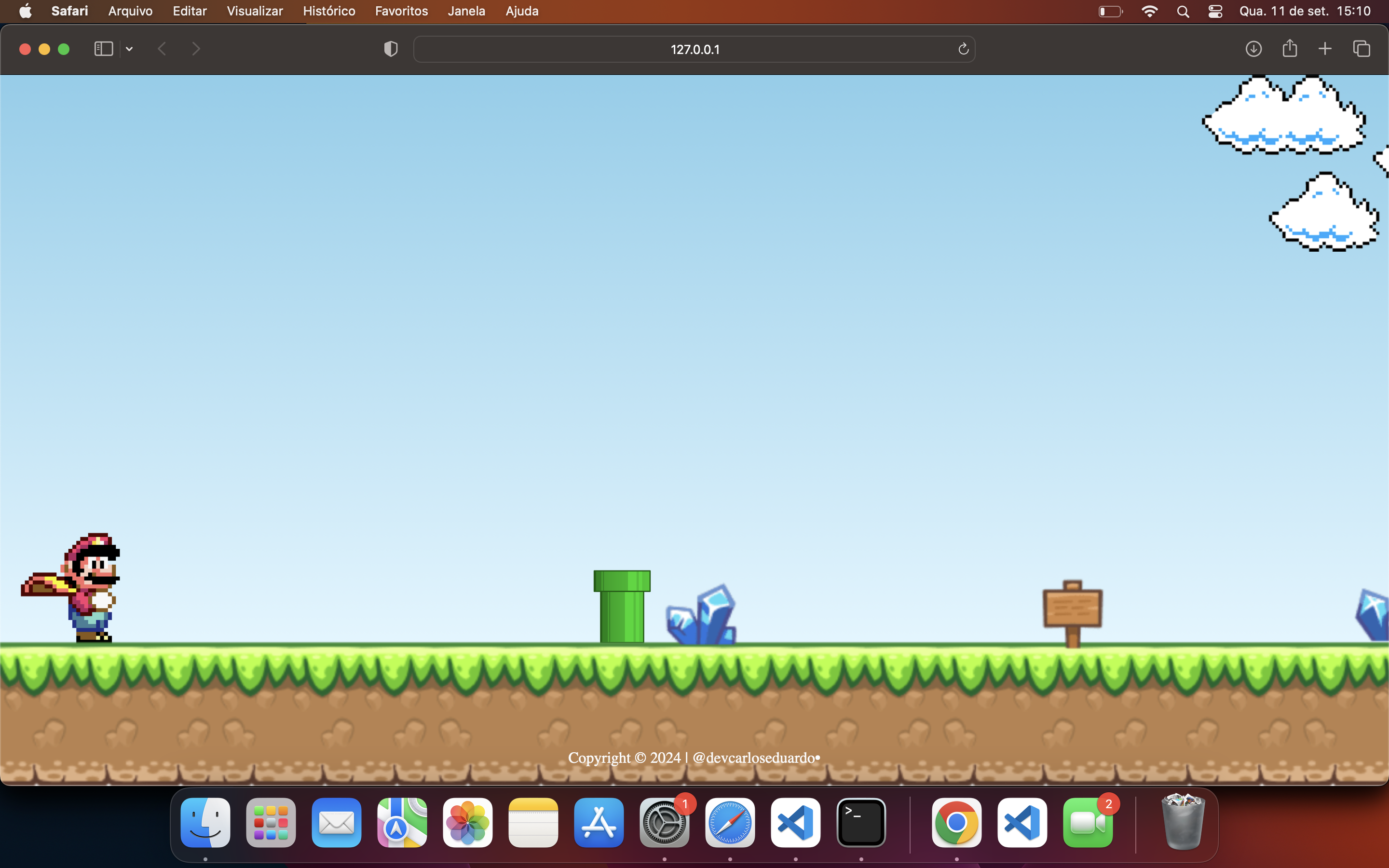Click the Copyright @devcarloseduardo footer text
This screenshot has width=1389, height=868.
694,758
